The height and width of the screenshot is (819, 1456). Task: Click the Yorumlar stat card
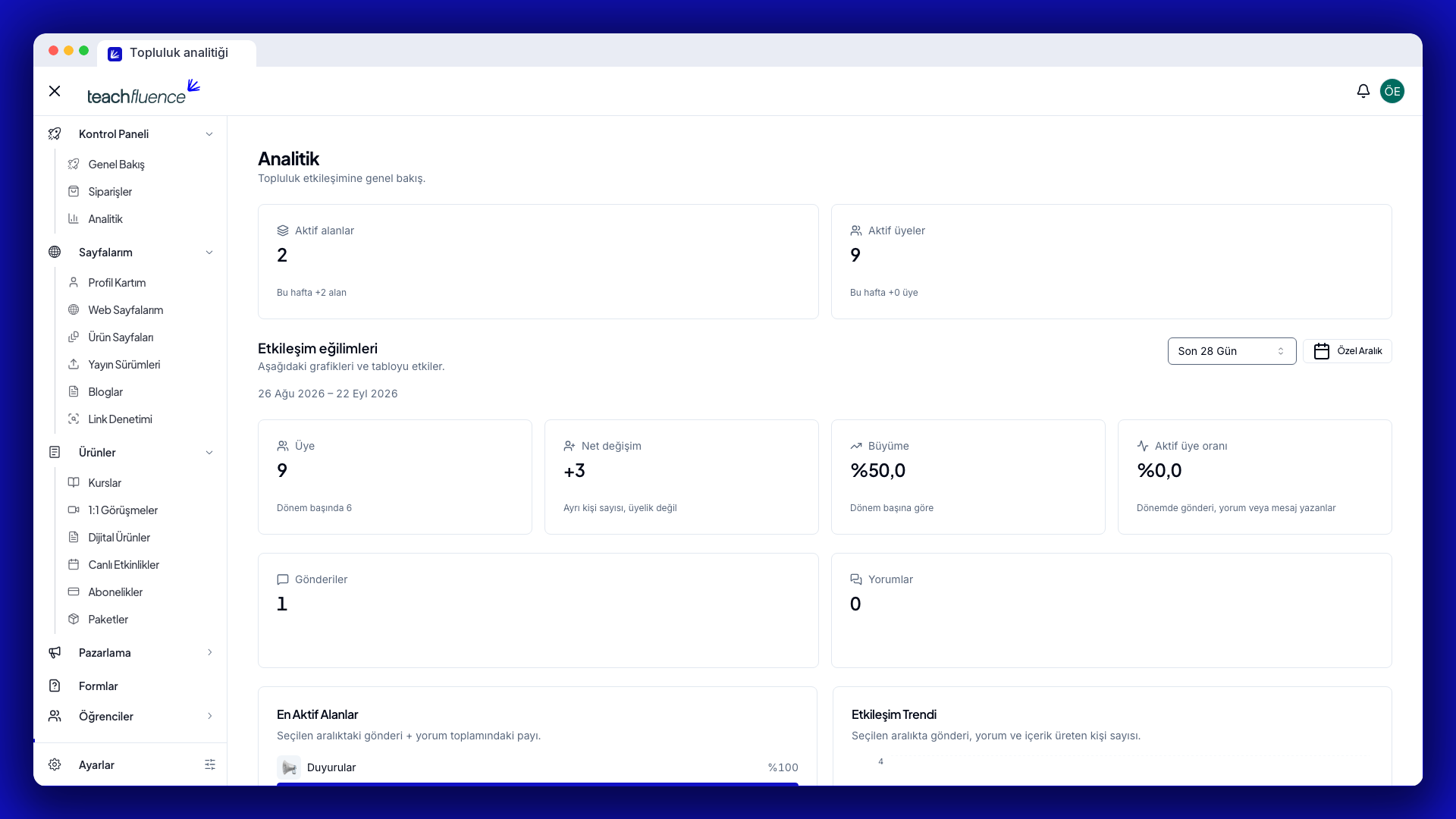(1112, 610)
